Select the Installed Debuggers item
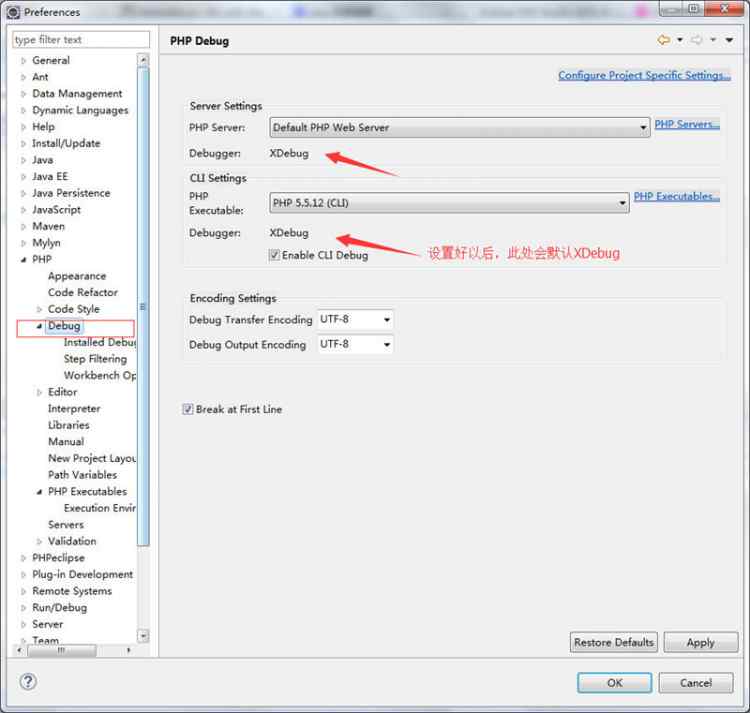 click(x=99, y=342)
